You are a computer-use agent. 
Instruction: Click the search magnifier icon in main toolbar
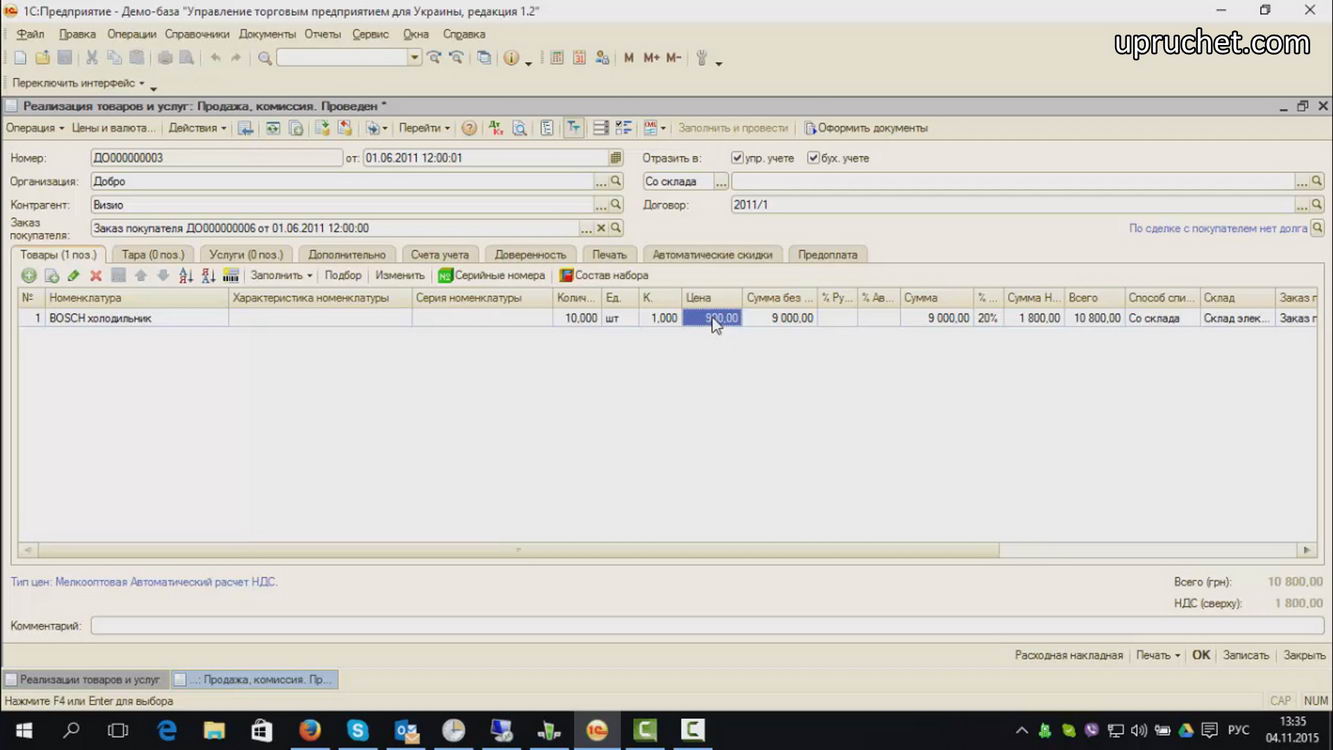pyautogui.click(x=265, y=58)
